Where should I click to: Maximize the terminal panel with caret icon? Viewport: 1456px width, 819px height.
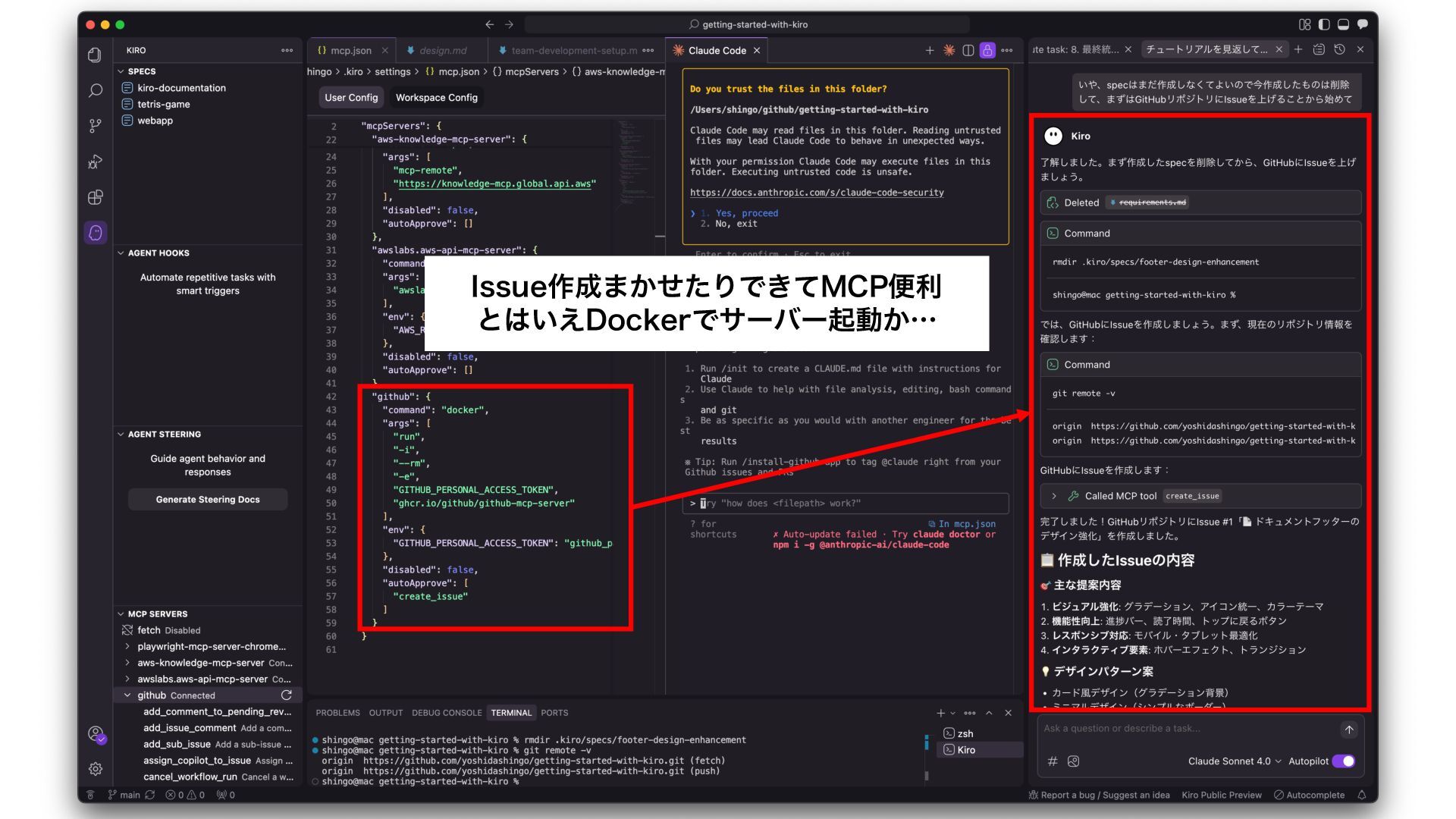[989, 713]
